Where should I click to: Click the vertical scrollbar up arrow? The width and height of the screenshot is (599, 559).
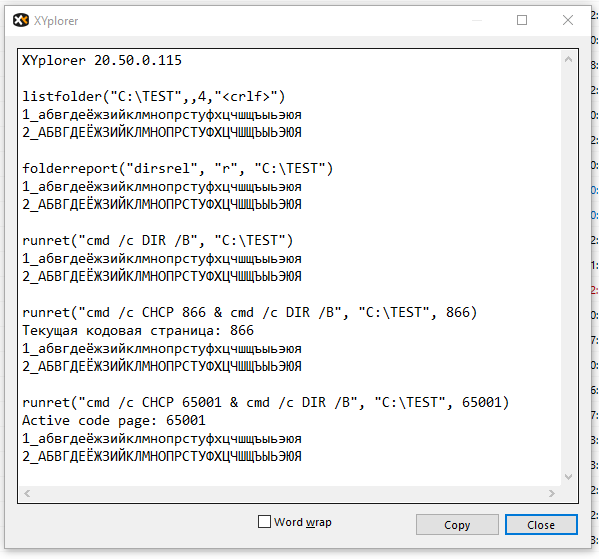click(568, 59)
